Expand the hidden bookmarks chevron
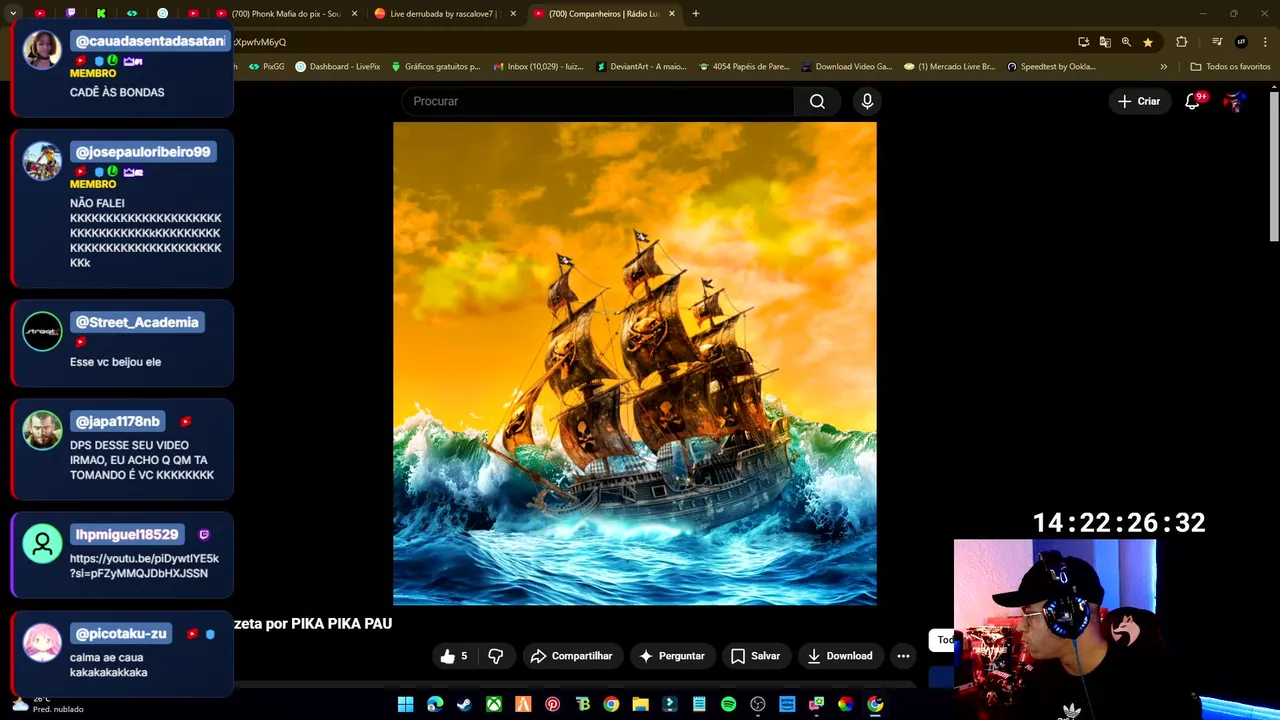Viewport: 1280px width, 720px height. pos(1163,67)
